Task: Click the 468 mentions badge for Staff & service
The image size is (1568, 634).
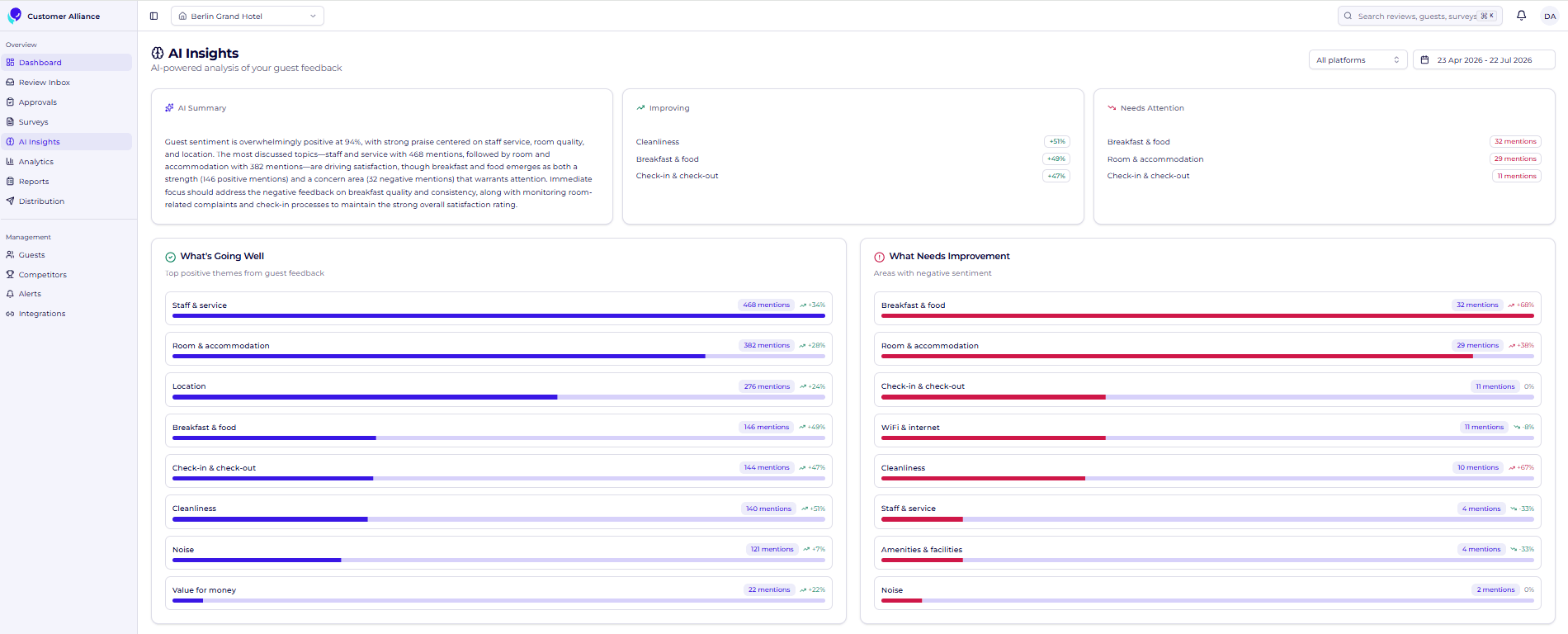Action: [766, 305]
